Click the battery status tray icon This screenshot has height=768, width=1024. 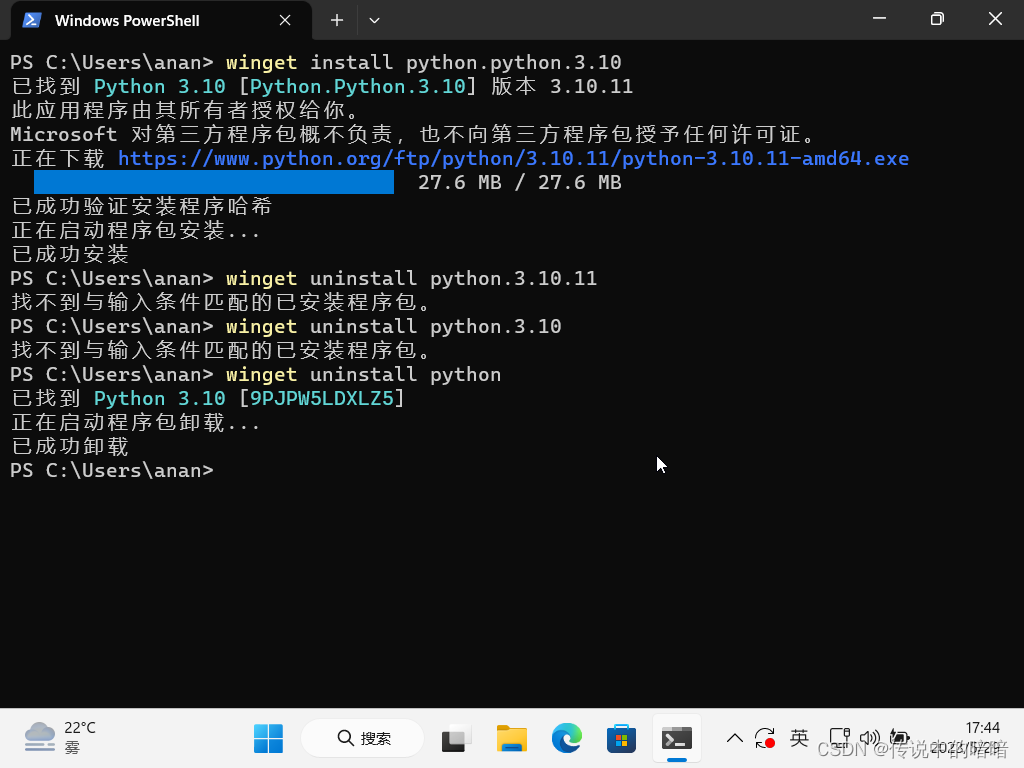899,739
